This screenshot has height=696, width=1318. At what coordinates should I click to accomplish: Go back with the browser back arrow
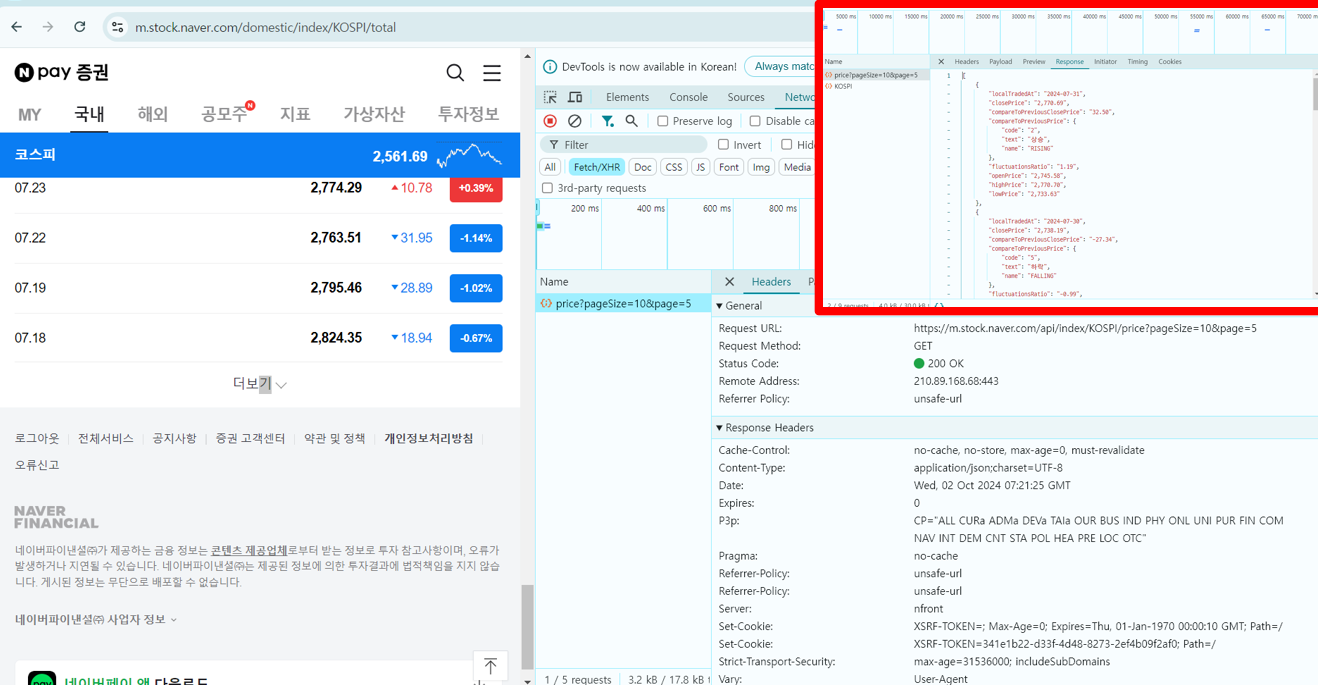(x=17, y=27)
